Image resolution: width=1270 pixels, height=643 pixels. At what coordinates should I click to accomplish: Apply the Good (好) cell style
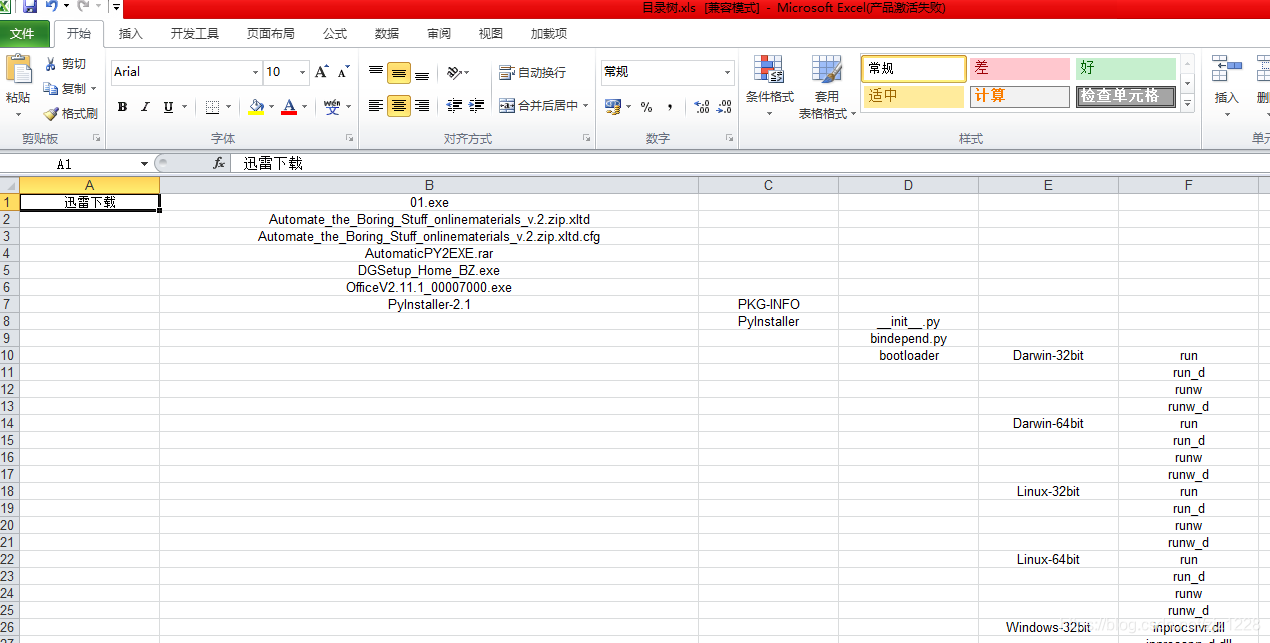point(1126,68)
